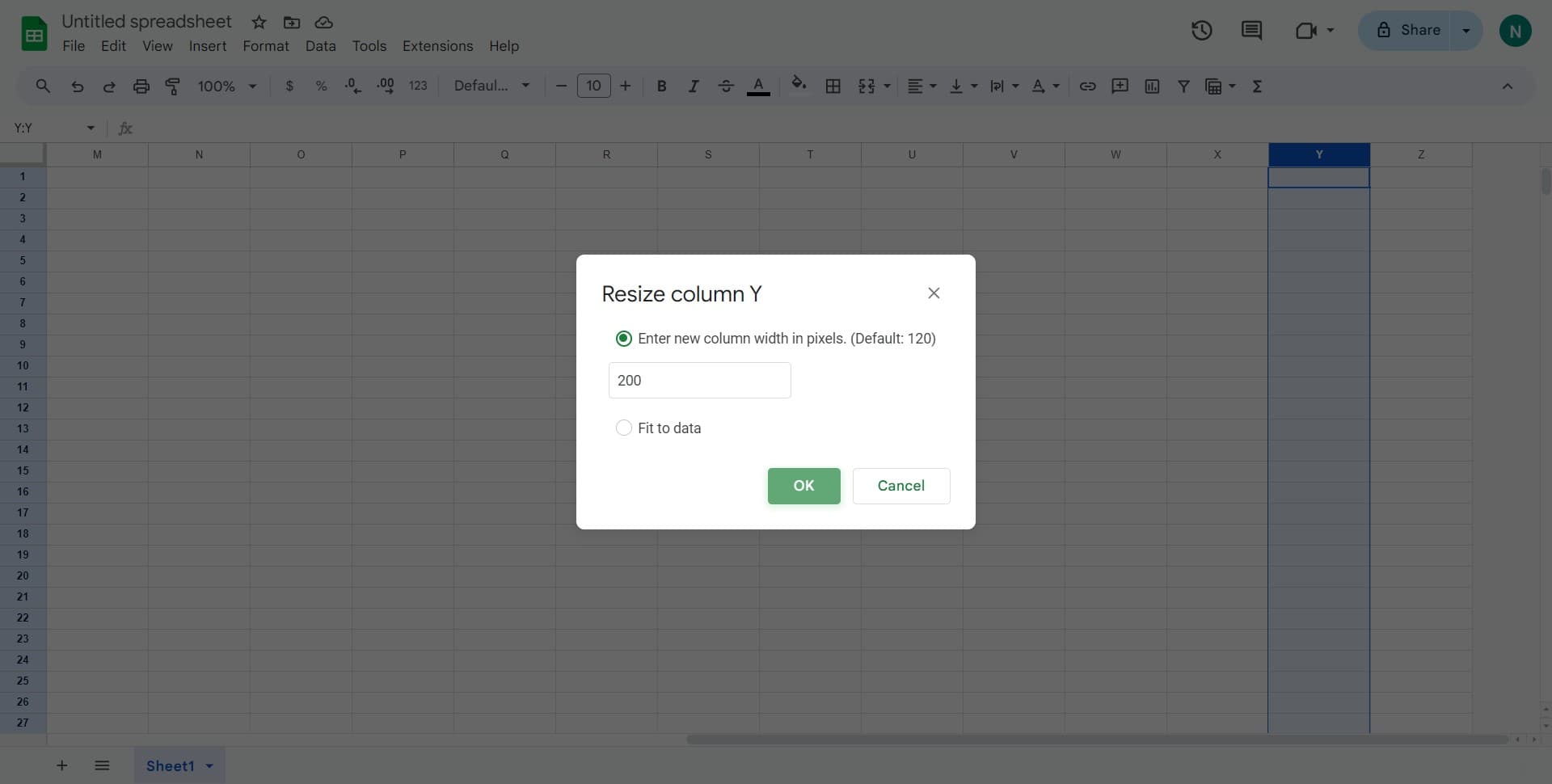This screenshot has width=1552, height=784.
Task: Open the Sheet1 tab menu
Action: tap(209, 765)
